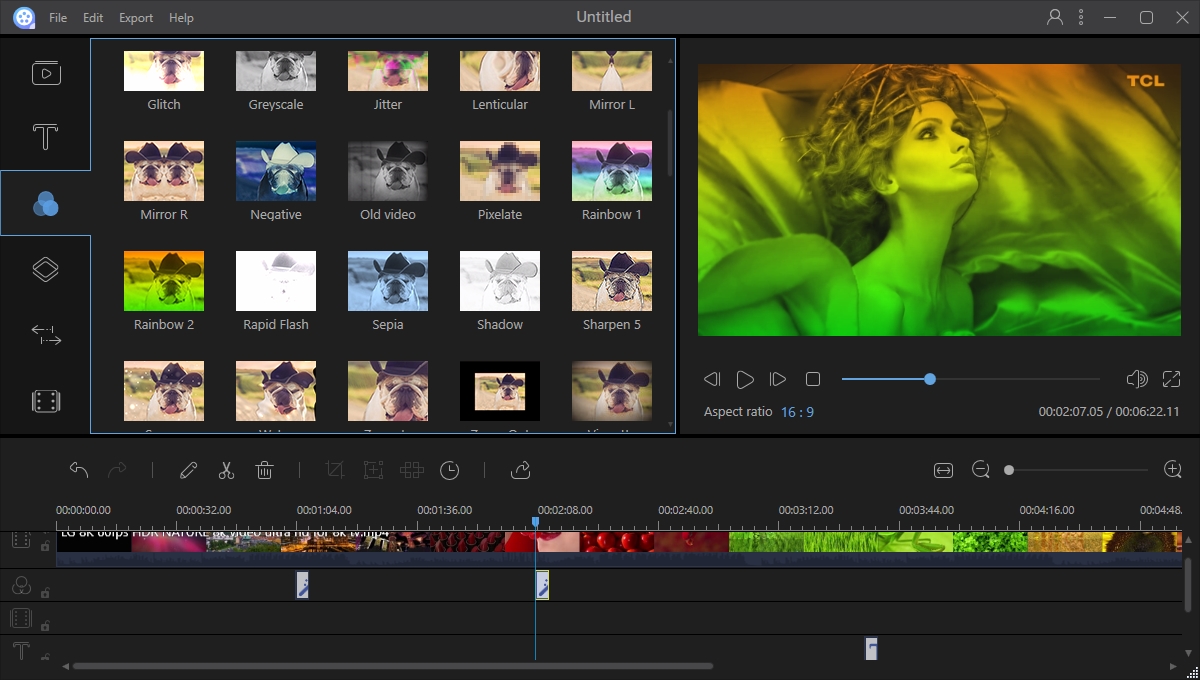The width and height of the screenshot is (1200, 680).
Task: Click the timeline zoom slider handle
Action: [1009, 470]
